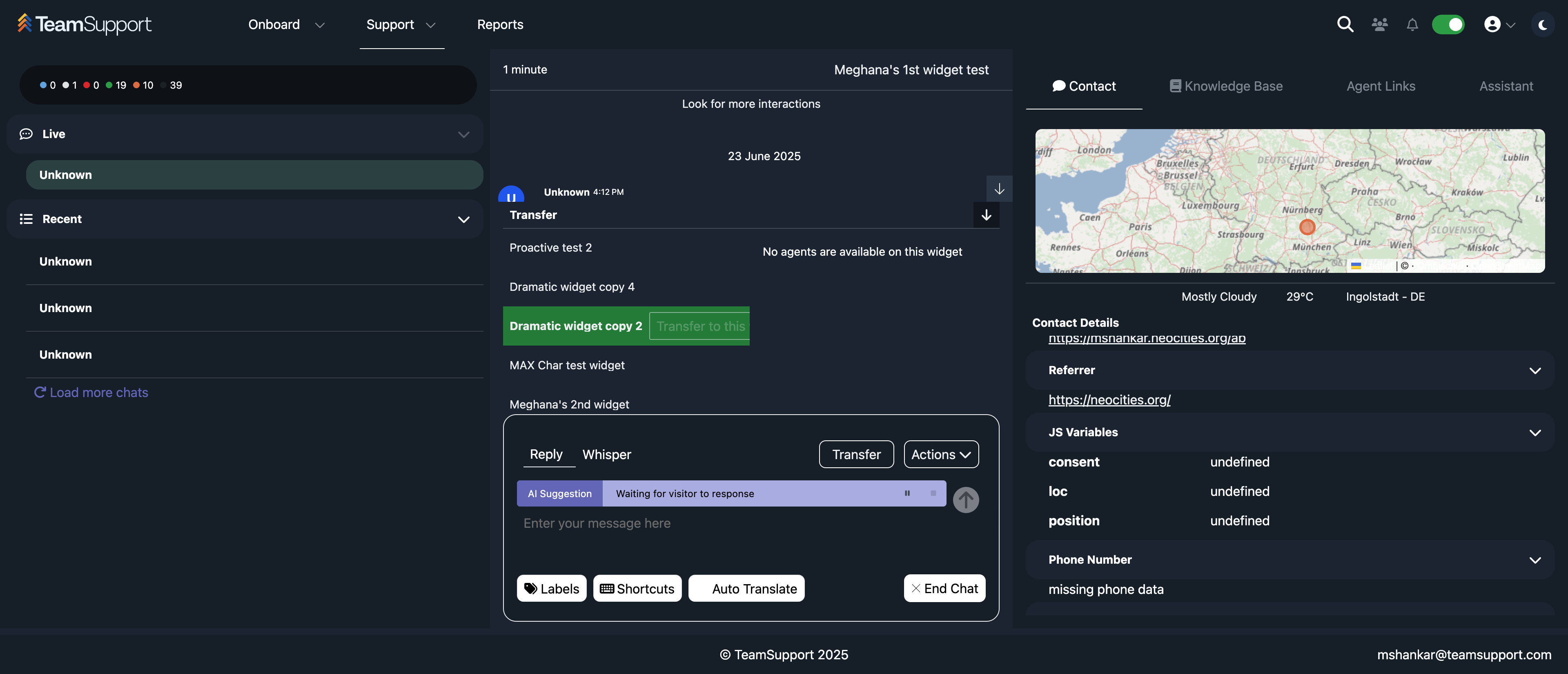The image size is (1568, 674).
Task: Open the Support dropdown menu
Action: pos(401,25)
